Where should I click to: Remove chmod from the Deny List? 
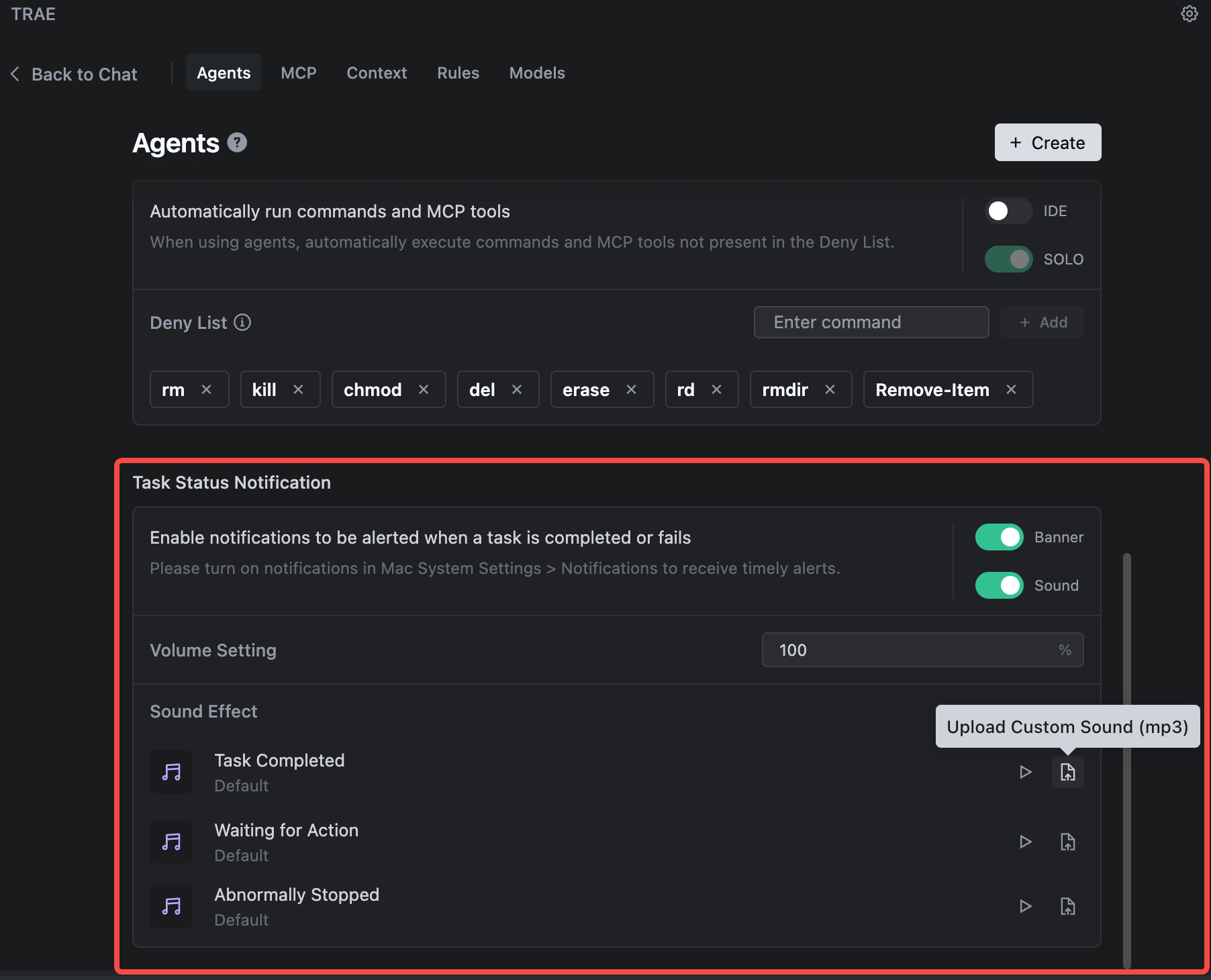(424, 389)
